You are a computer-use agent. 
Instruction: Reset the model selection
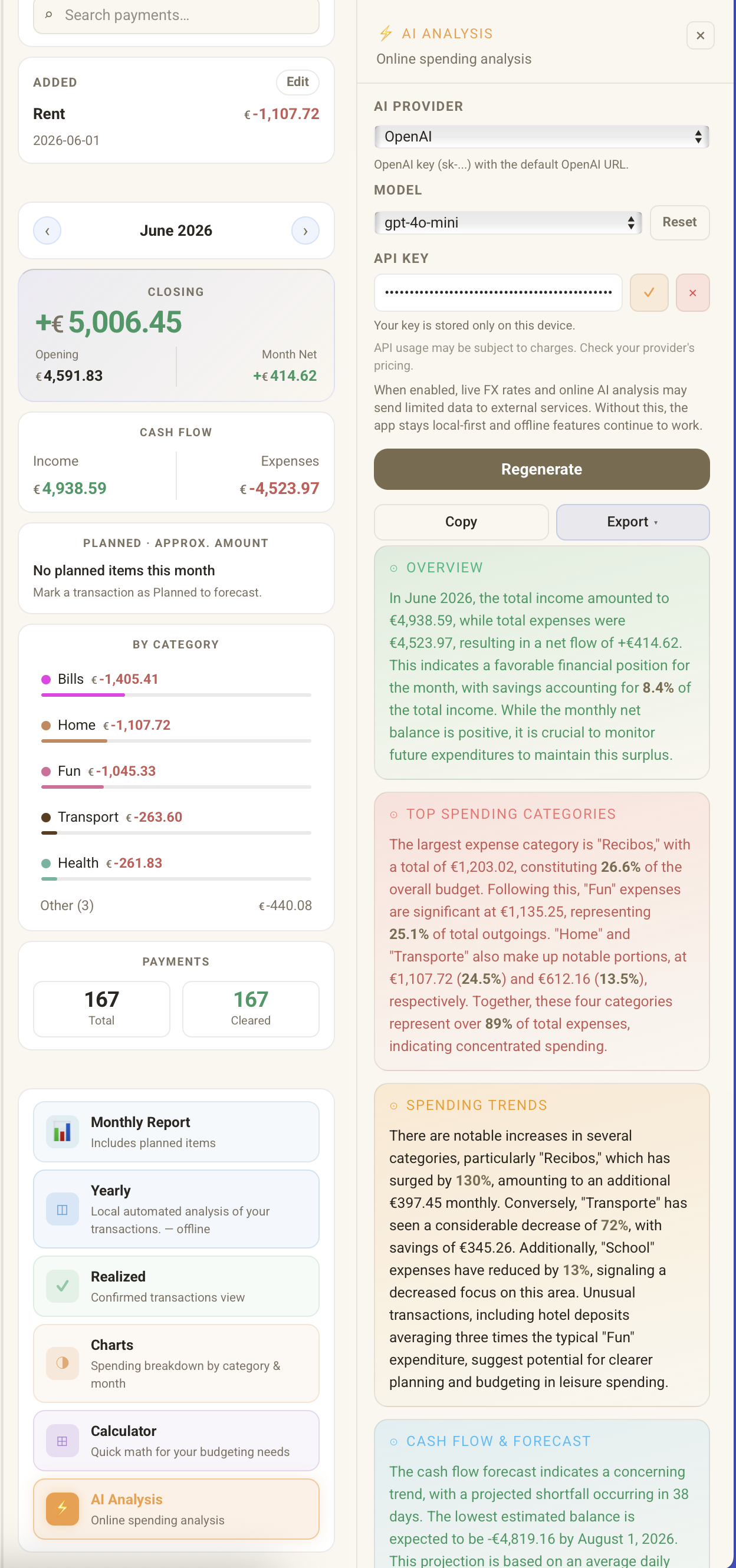(x=679, y=222)
